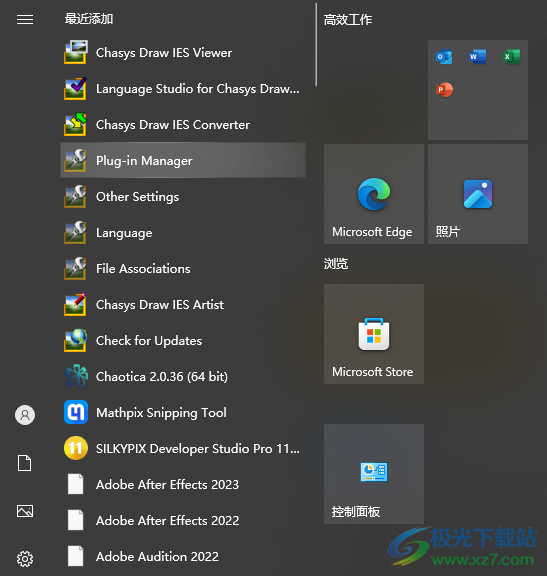Open Excel from the Office tile group
Image resolution: width=547 pixels, height=576 pixels.
511,57
